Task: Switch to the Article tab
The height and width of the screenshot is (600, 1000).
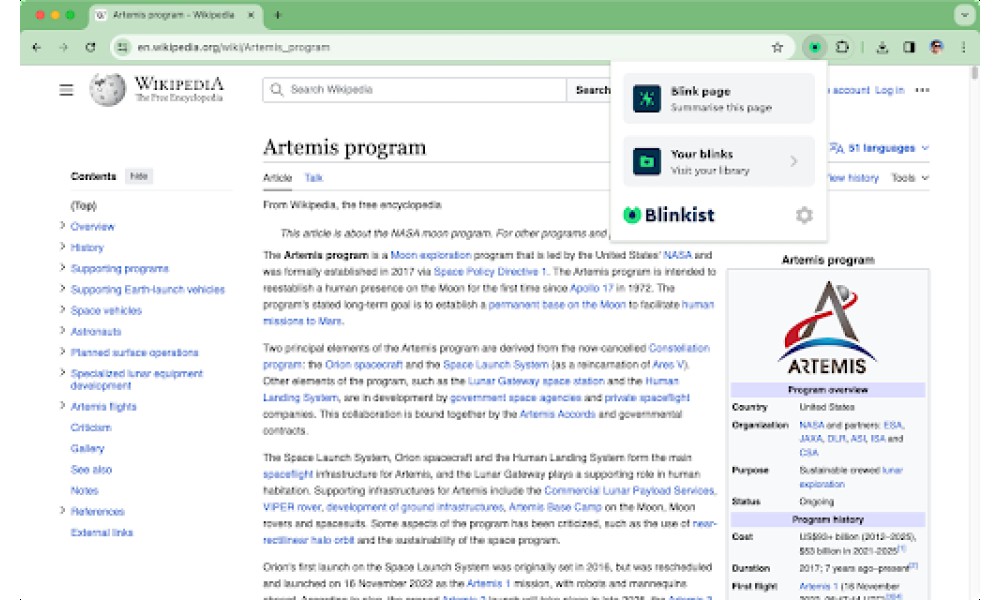Action: (x=277, y=178)
